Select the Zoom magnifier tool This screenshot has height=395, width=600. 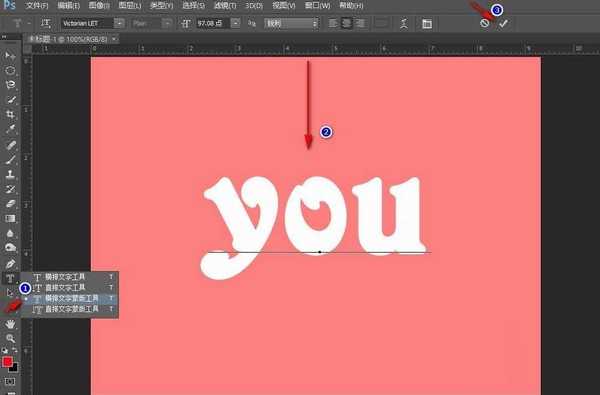click(10, 338)
